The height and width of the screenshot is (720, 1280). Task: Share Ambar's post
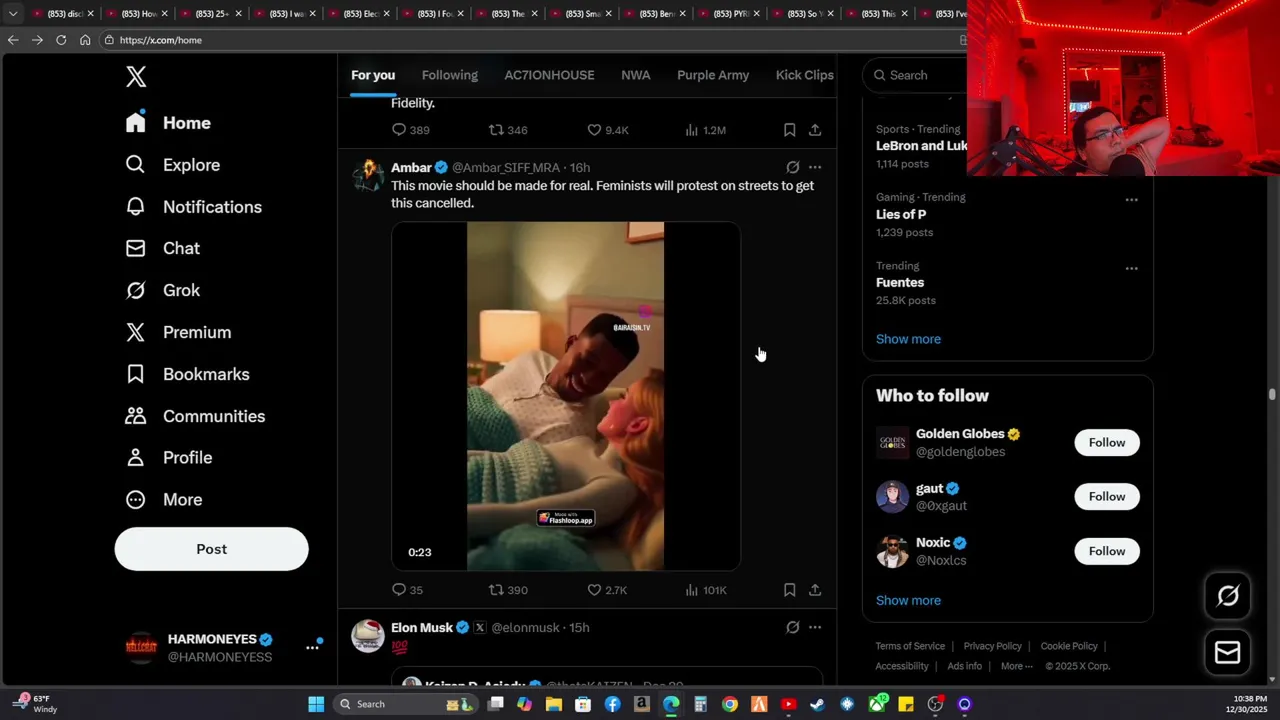[815, 590]
